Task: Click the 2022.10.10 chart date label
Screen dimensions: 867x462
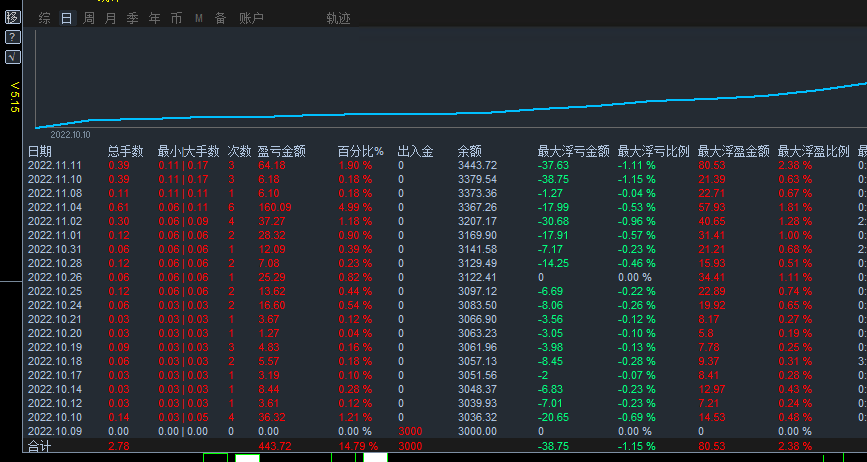Action: [x=70, y=135]
